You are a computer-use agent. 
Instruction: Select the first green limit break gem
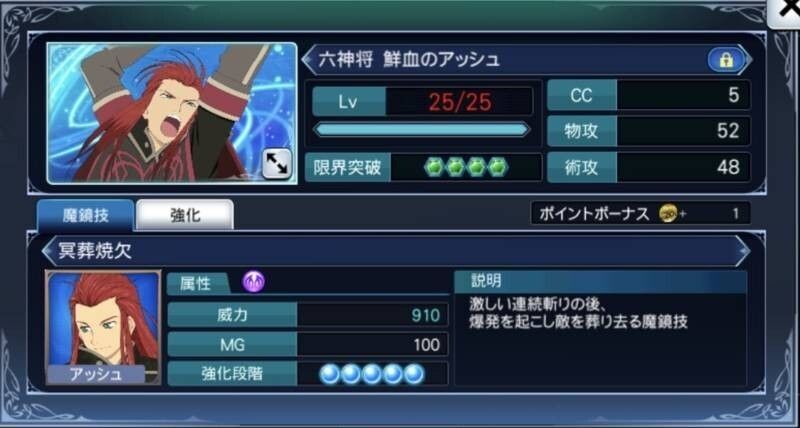tap(434, 167)
